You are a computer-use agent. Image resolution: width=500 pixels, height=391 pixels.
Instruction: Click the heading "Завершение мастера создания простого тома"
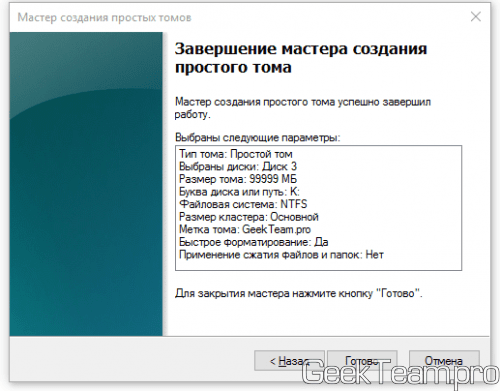click(301, 58)
